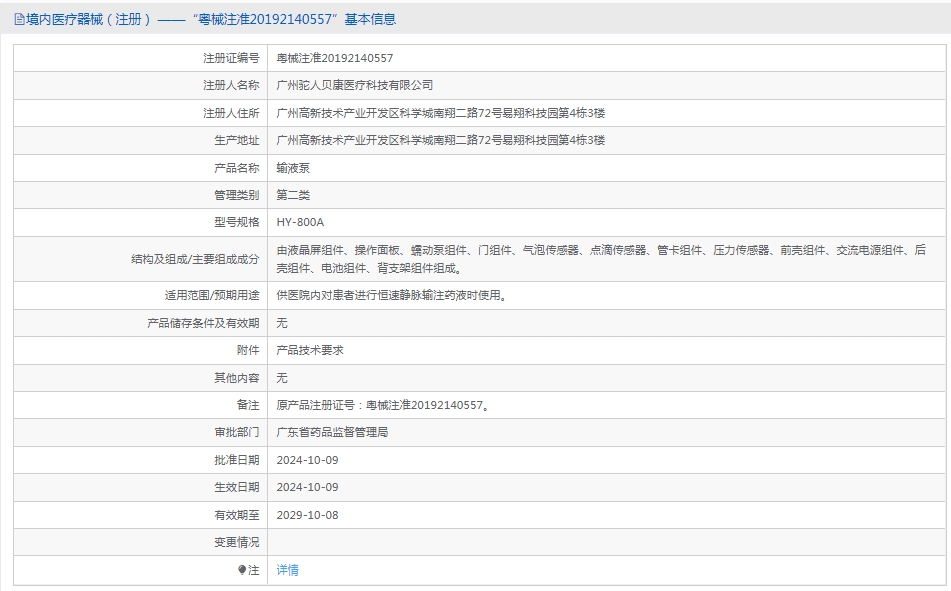Click the 结构及组成/主要组成成分 label

(x=195, y=259)
